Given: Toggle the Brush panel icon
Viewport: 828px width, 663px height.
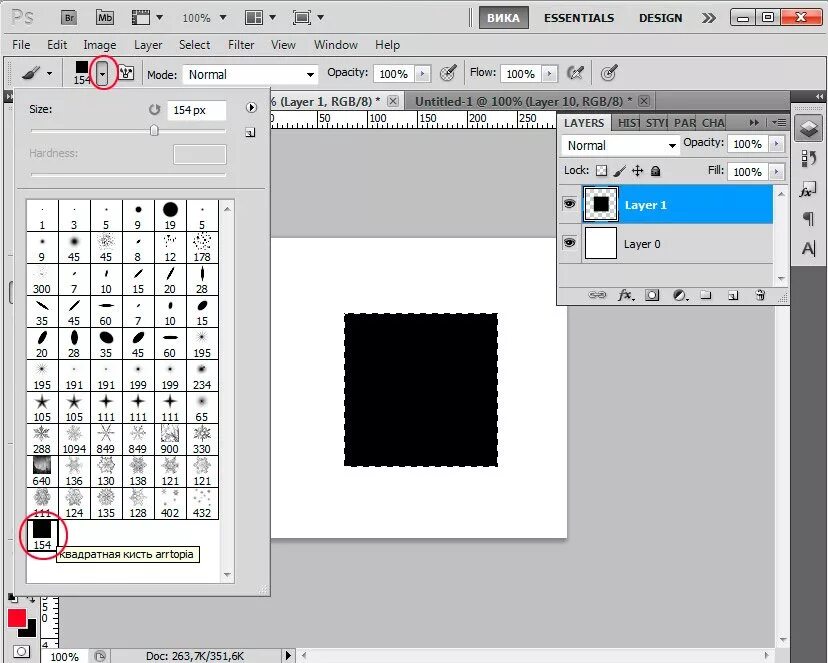Looking at the screenshot, I should tap(126, 73).
